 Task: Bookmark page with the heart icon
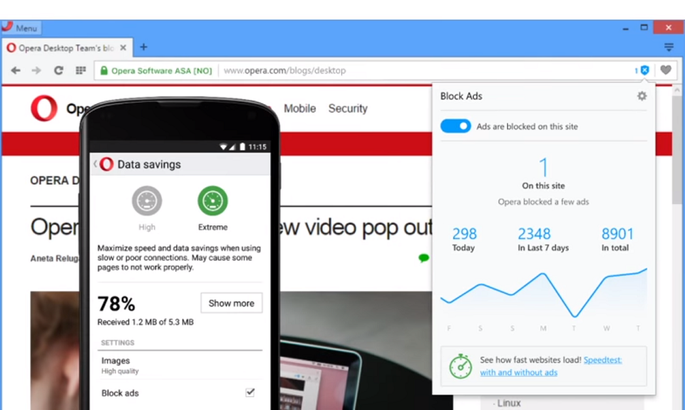click(665, 70)
